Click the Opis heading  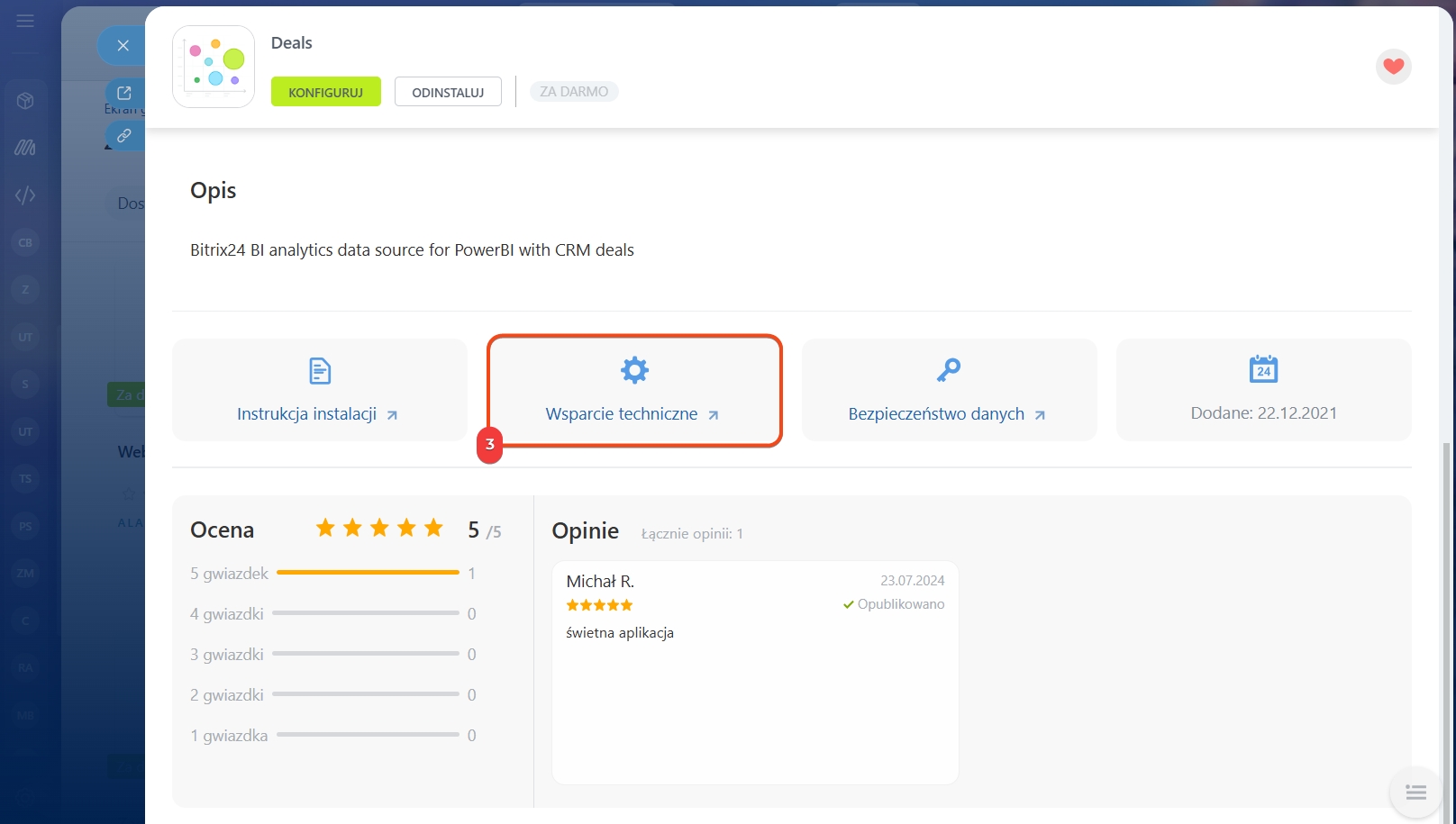[214, 191]
